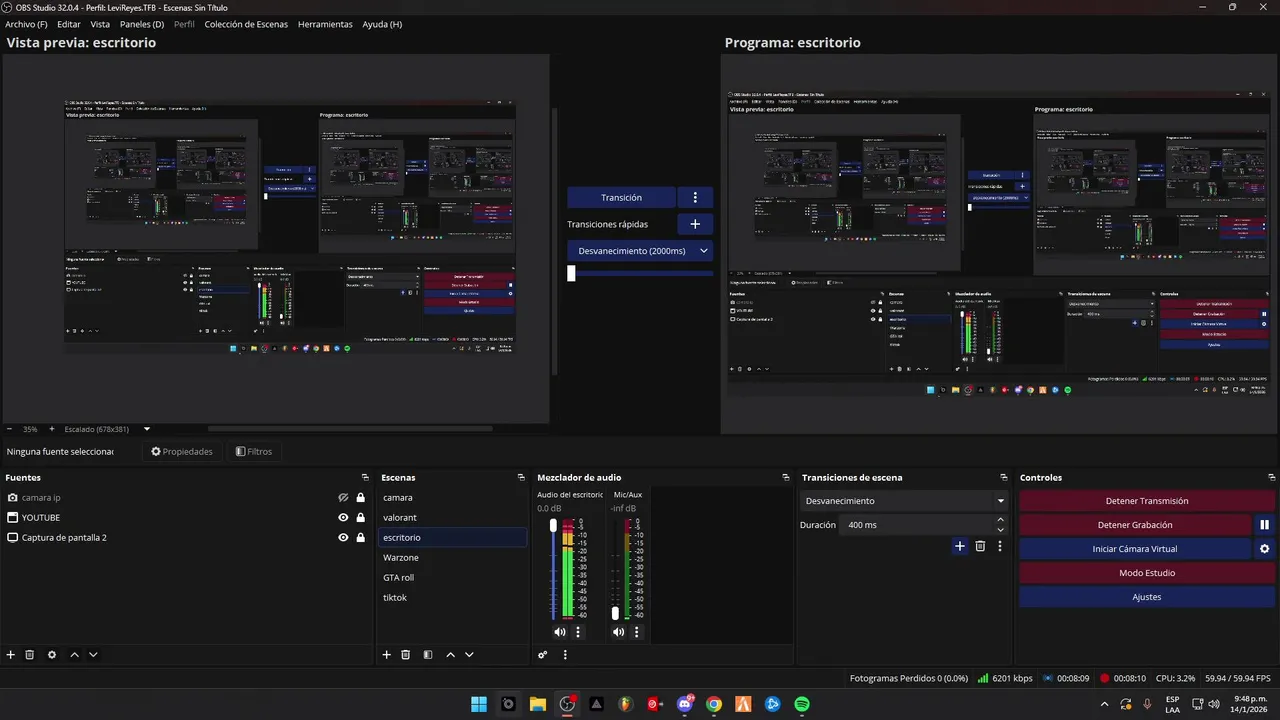Screen dimensions: 1280x720
Task: Open File Explorer from the taskbar
Action: pyautogui.click(x=538, y=704)
